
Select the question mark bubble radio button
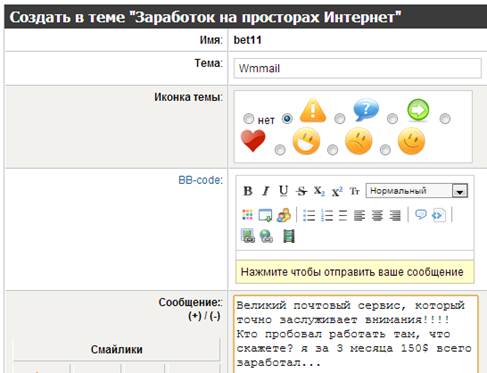point(339,119)
